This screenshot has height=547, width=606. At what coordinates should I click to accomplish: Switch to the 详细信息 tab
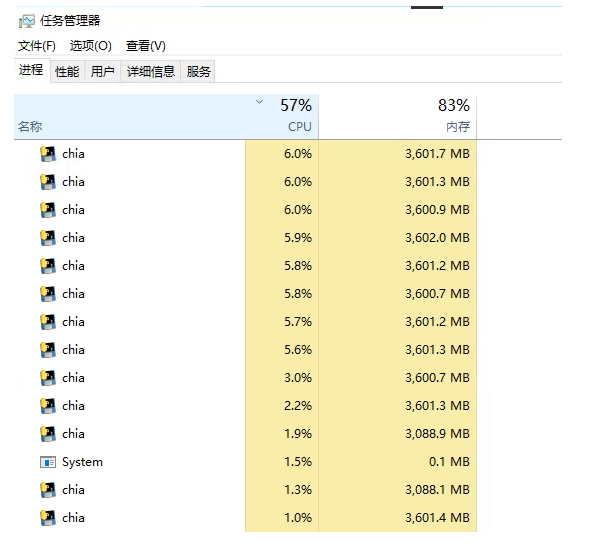pos(151,71)
